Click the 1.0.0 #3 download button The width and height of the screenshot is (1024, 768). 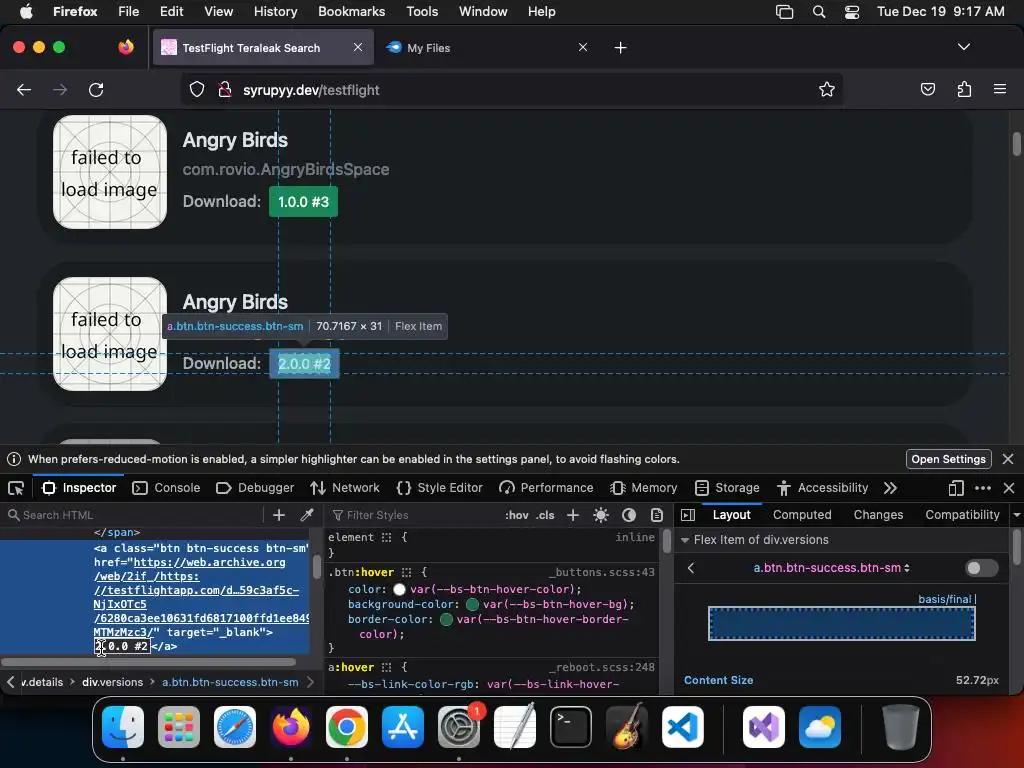(x=304, y=202)
